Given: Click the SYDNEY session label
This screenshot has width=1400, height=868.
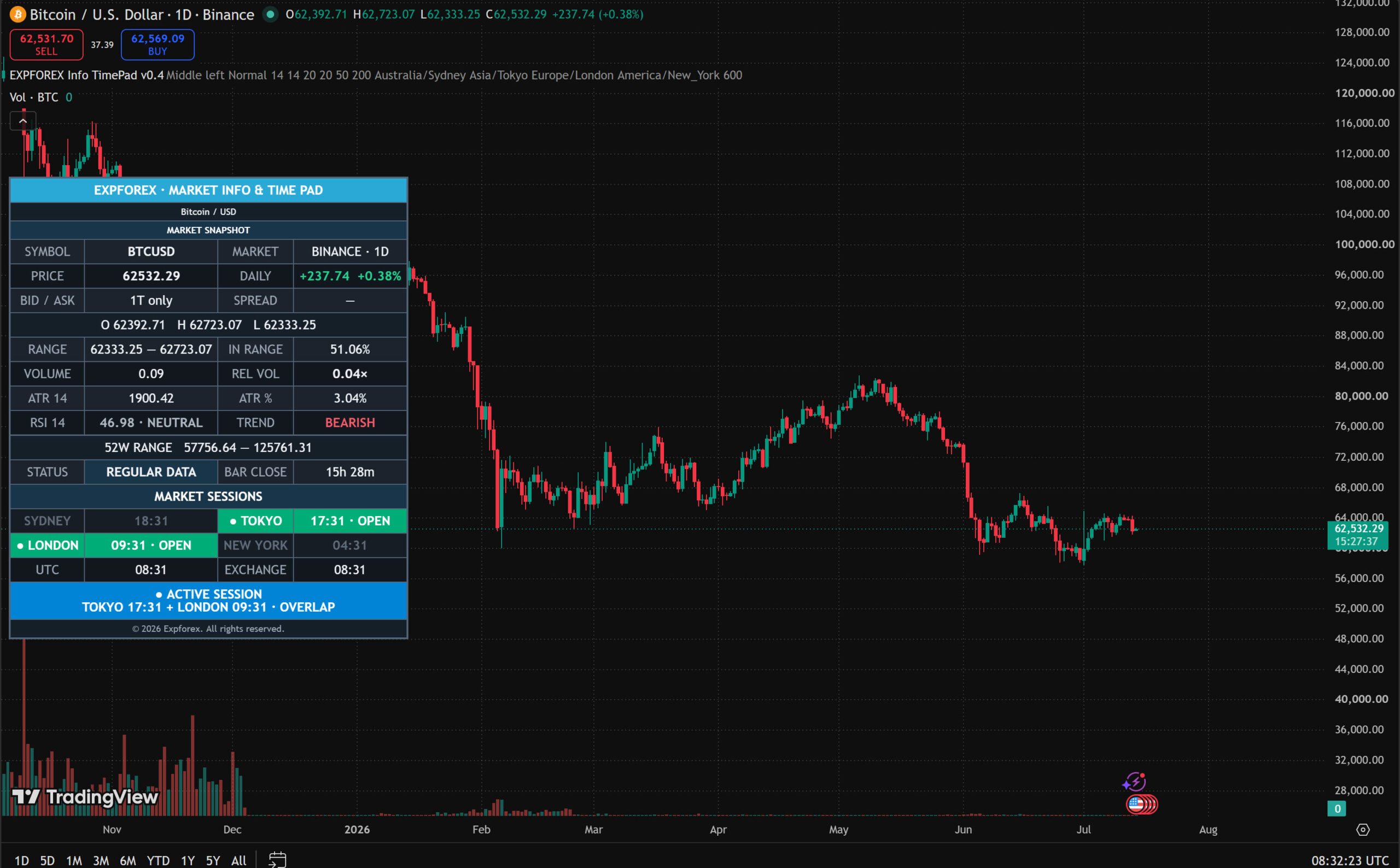Looking at the screenshot, I should tap(47, 521).
